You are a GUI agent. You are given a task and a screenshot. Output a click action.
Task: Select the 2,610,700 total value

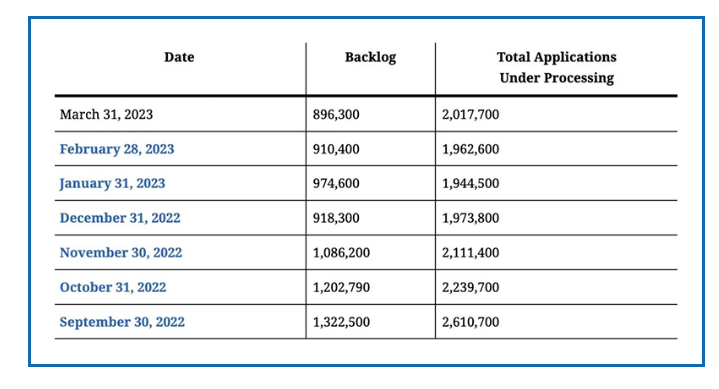[x=470, y=322]
